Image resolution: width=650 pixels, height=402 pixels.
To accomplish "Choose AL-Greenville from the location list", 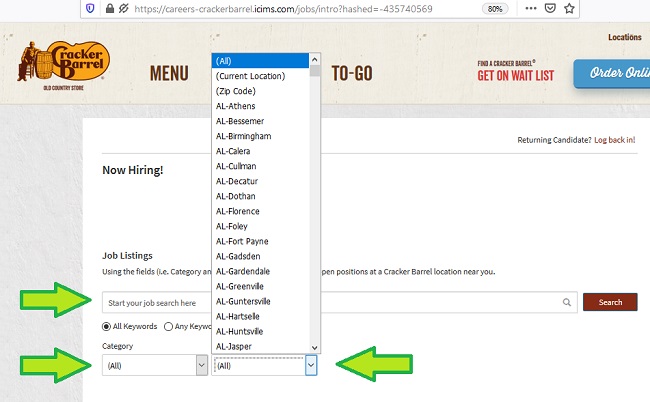I will 260,286.
